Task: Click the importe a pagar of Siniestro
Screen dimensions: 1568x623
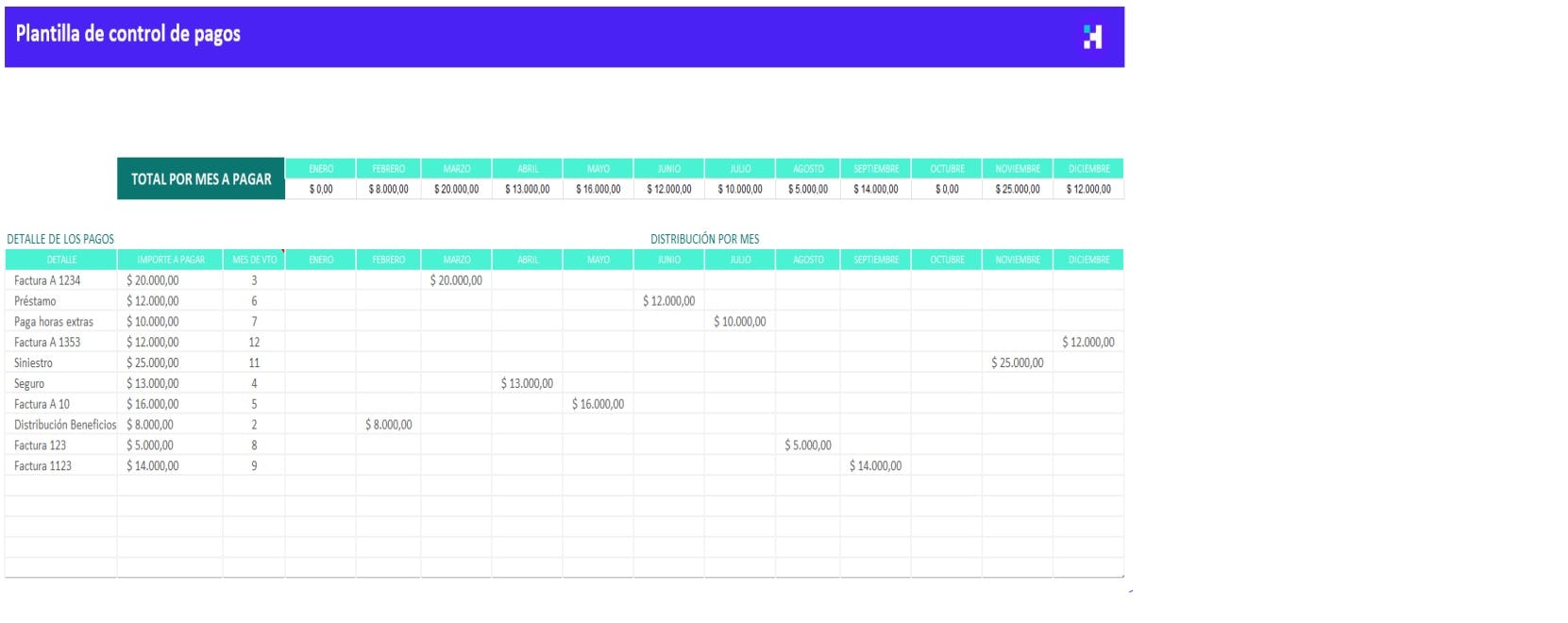Action: point(171,362)
